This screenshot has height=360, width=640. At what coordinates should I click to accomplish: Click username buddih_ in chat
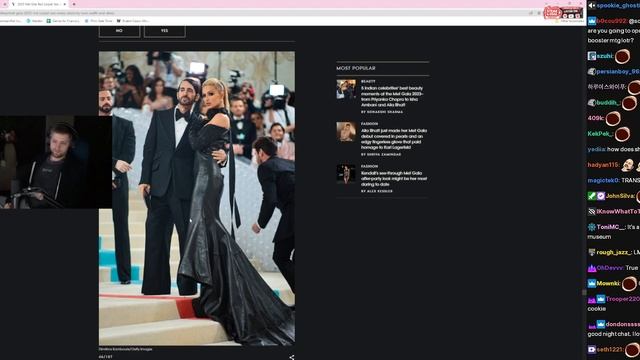pyautogui.click(x=608, y=103)
